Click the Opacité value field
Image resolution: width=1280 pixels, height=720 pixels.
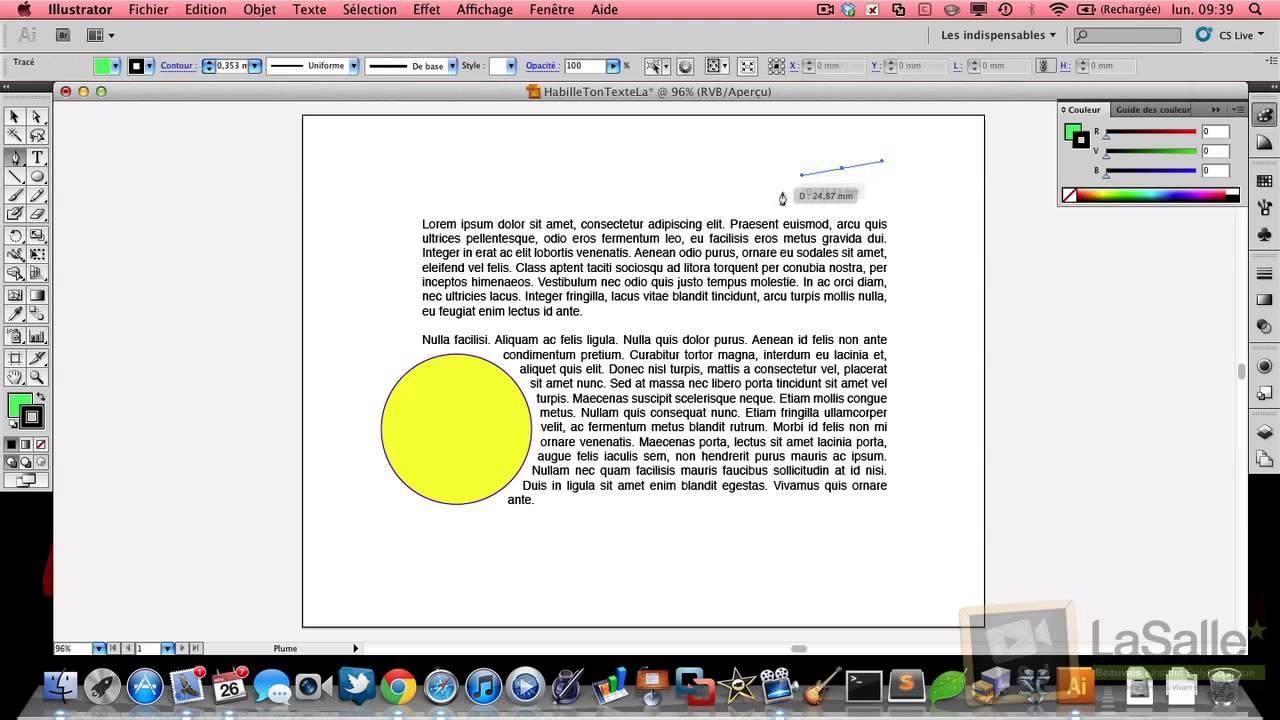pos(584,66)
